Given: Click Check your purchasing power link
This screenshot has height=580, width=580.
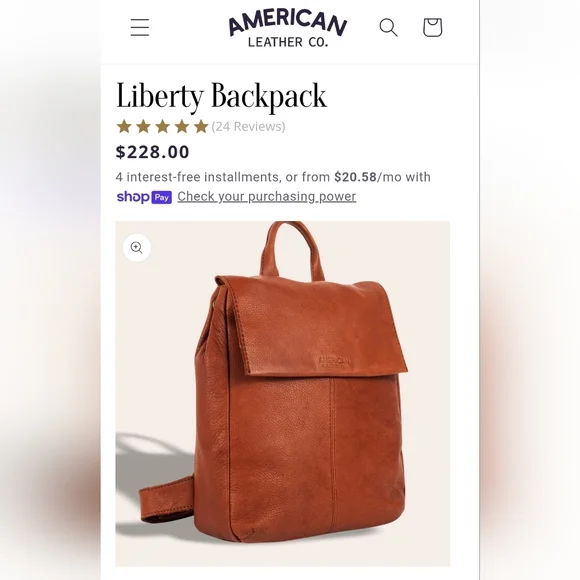Looking at the screenshot, I should point(267,196).
